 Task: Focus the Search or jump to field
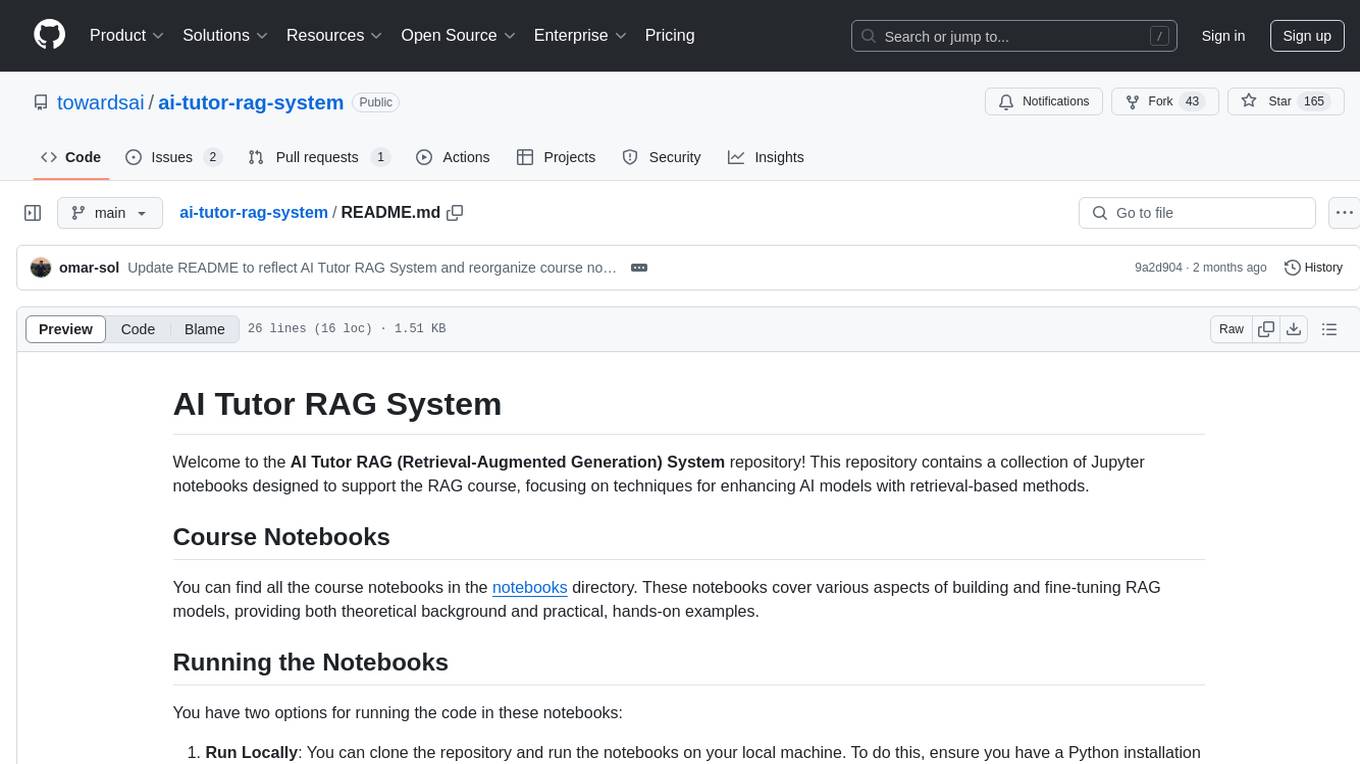tap(1014, 36)
